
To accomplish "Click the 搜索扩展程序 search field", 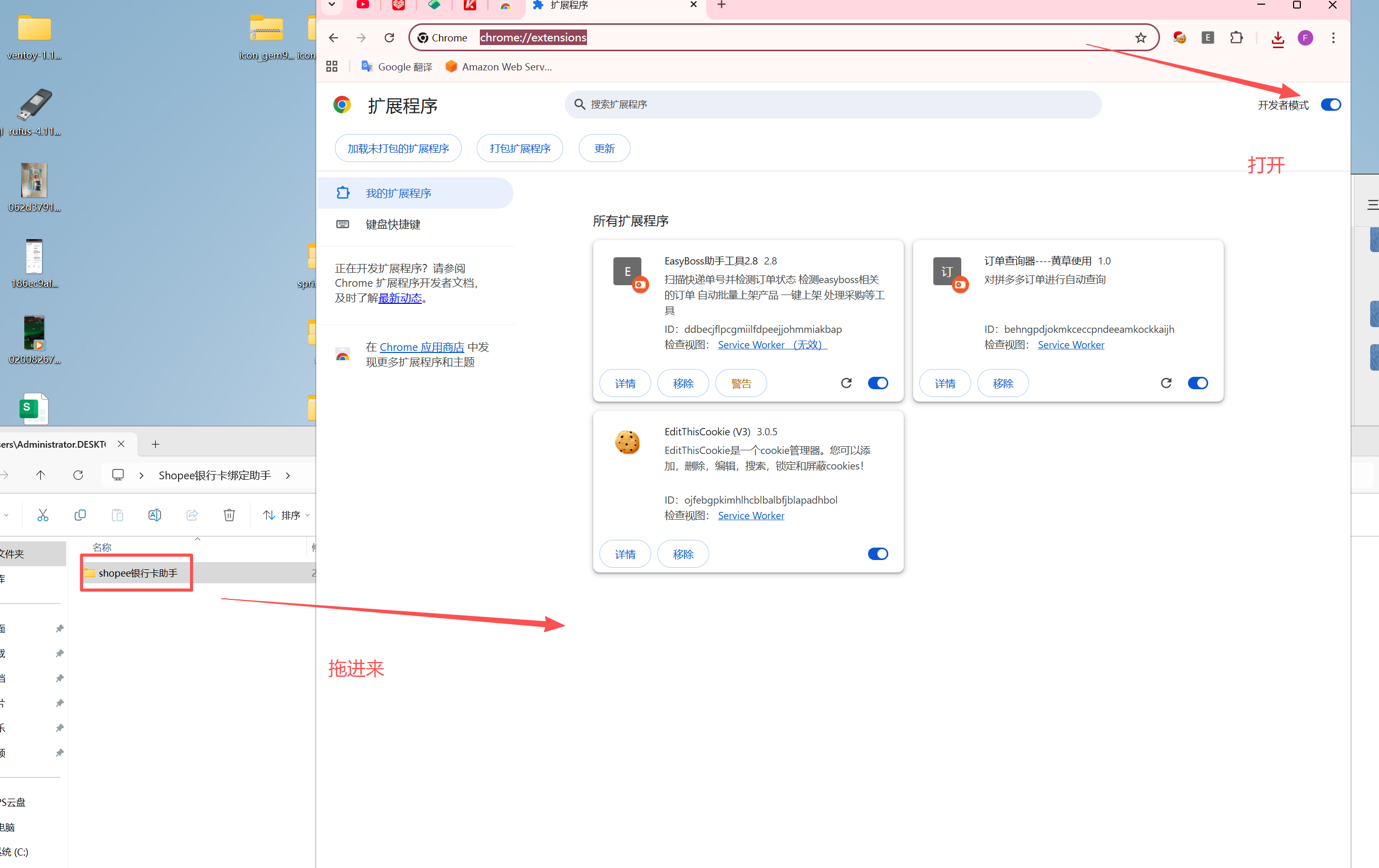I will click(833, 104).
